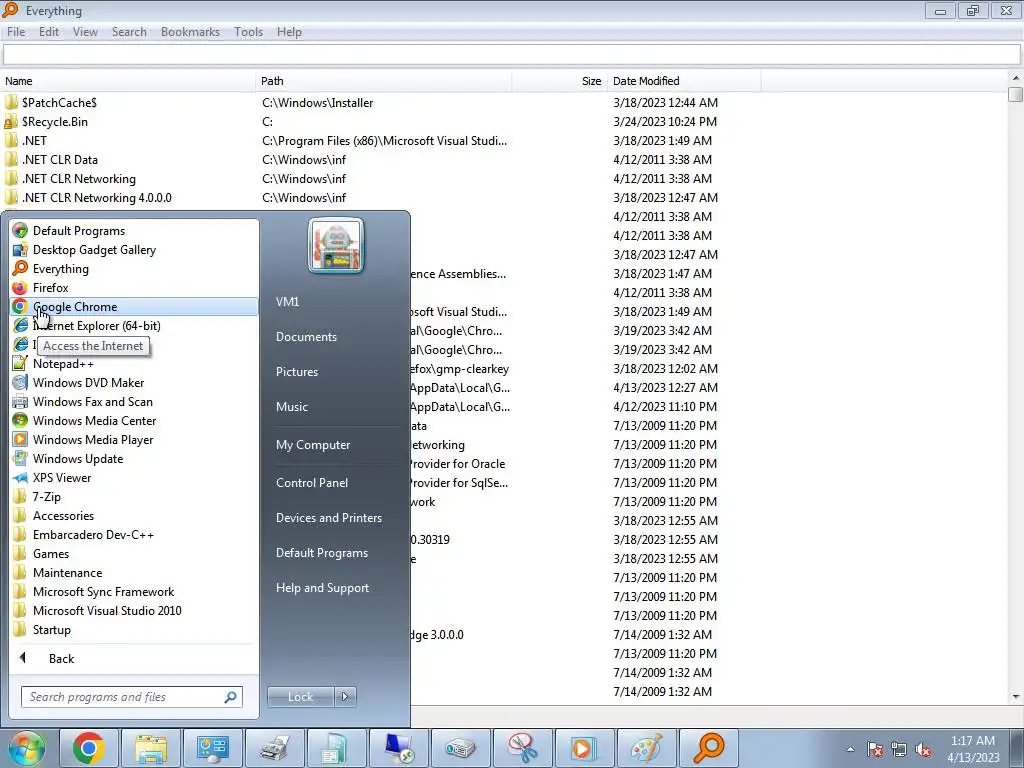Open Snipping Tool from the taskbar
The width and height of the screenshot is (1024, 768).
point(522,748)
